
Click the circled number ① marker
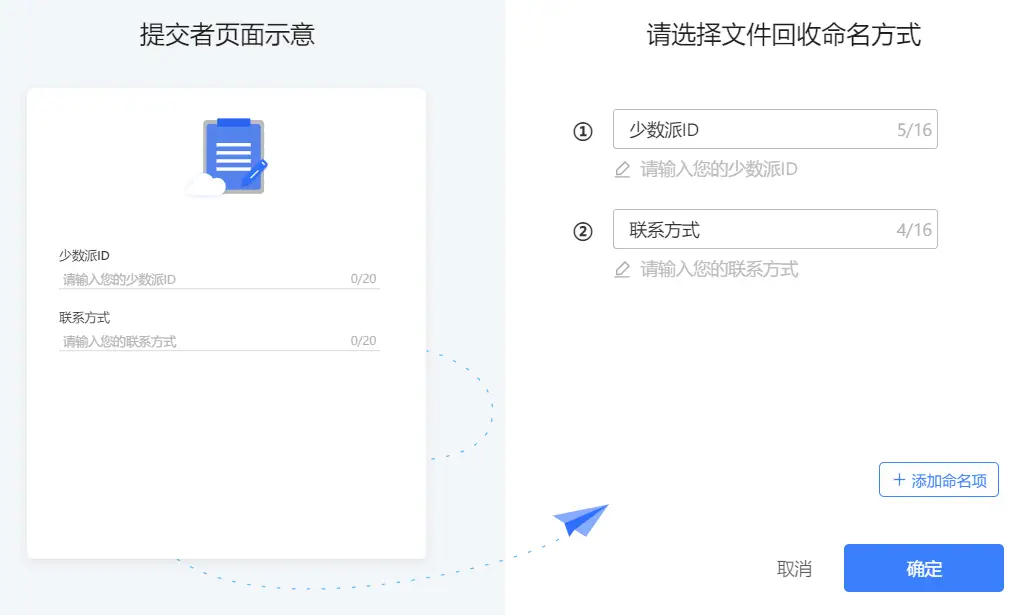[583, 130]
